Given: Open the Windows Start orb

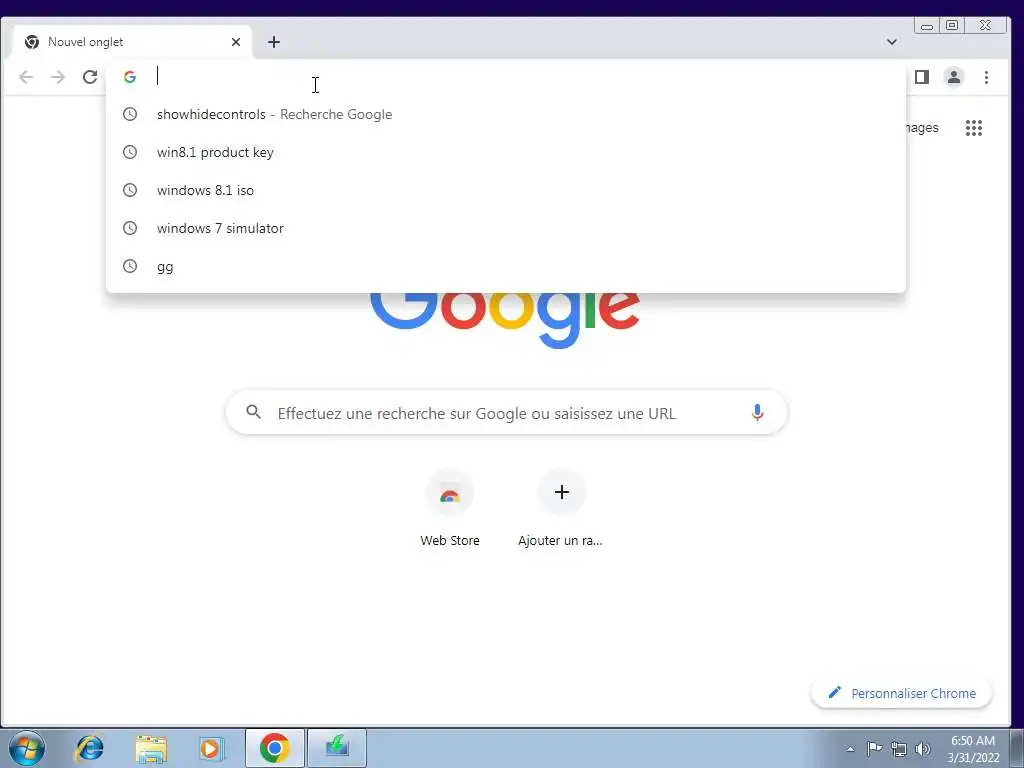Looking at the screenshot, I should coord(27,748).
